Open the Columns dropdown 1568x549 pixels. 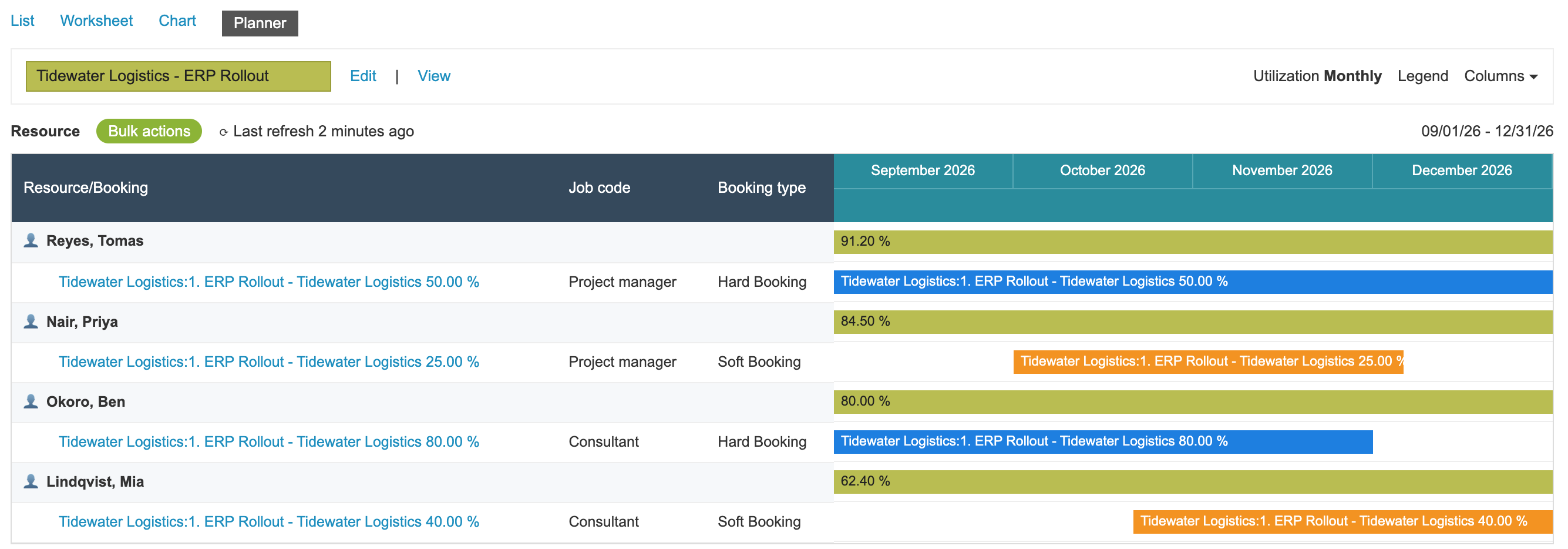click(1500, 76)
